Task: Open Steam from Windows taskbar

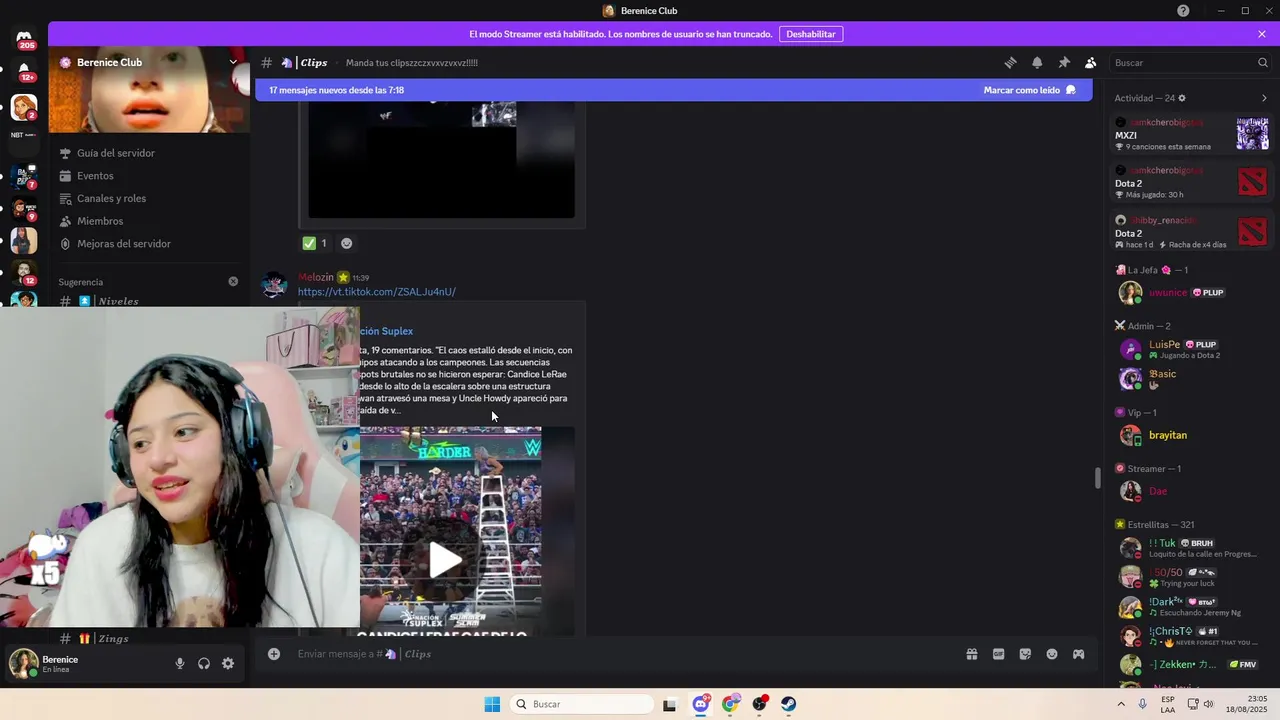Action: (789, 704)
